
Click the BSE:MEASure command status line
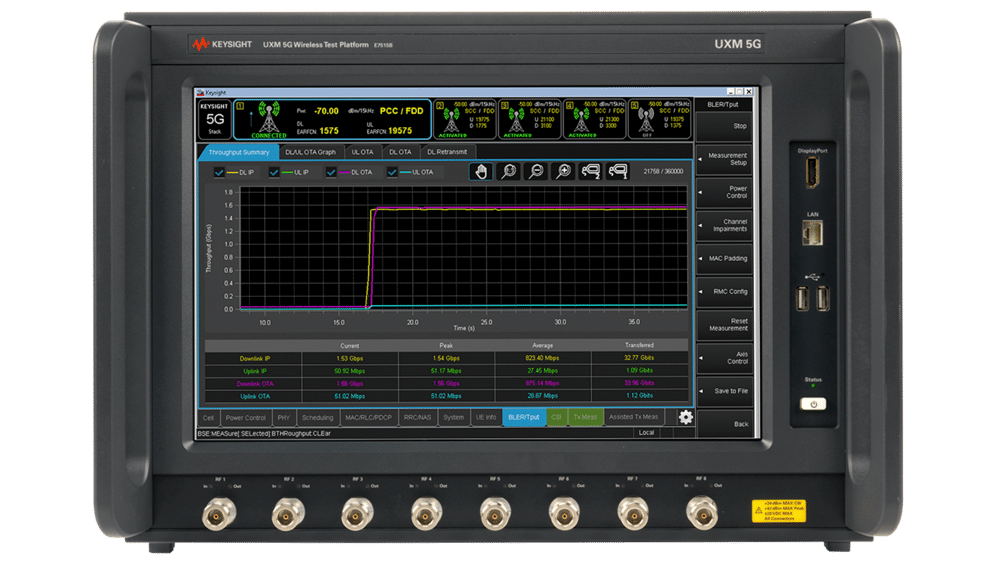click(264, 434)
